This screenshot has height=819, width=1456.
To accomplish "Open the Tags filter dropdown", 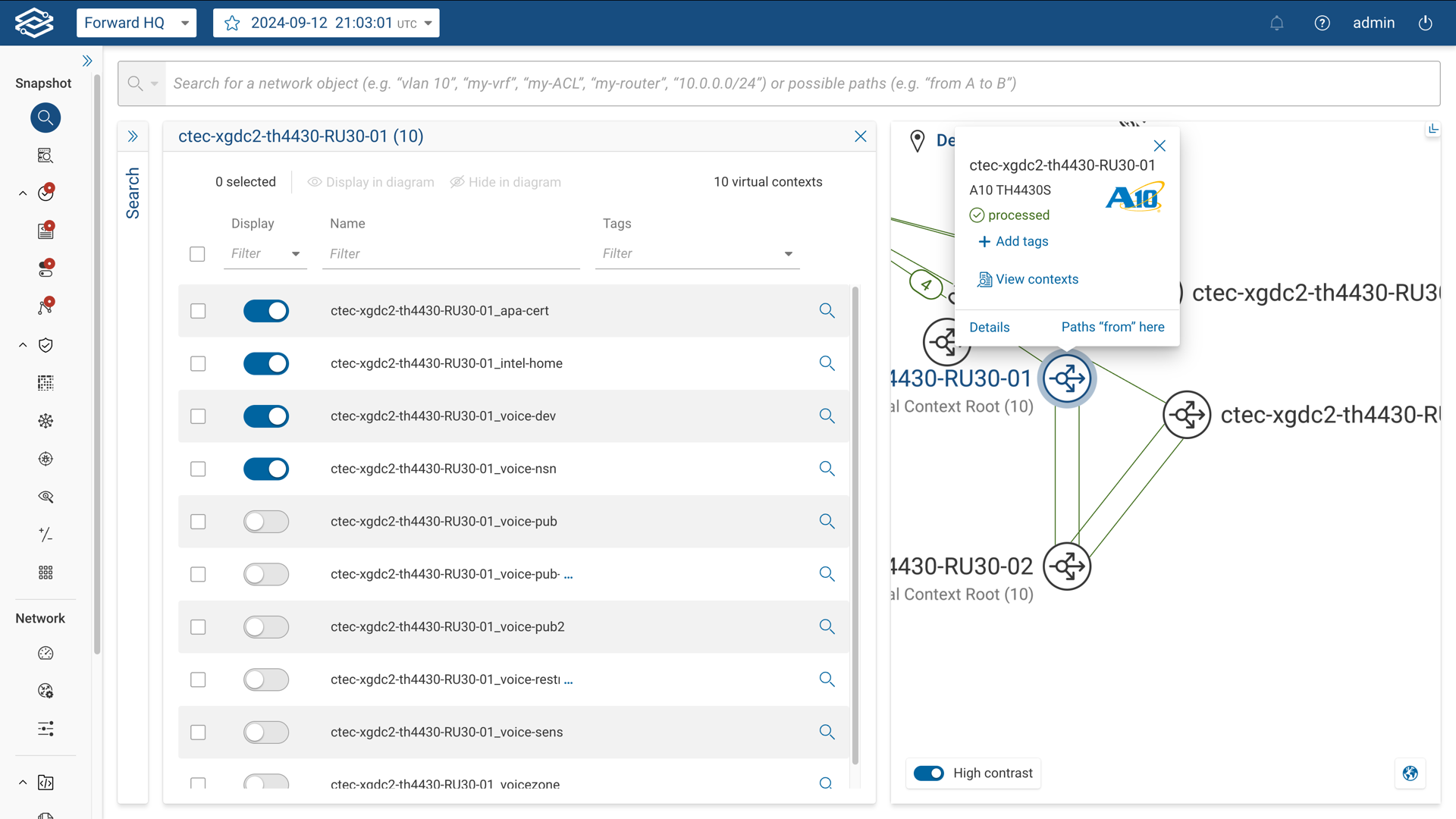I will [789, 253].
